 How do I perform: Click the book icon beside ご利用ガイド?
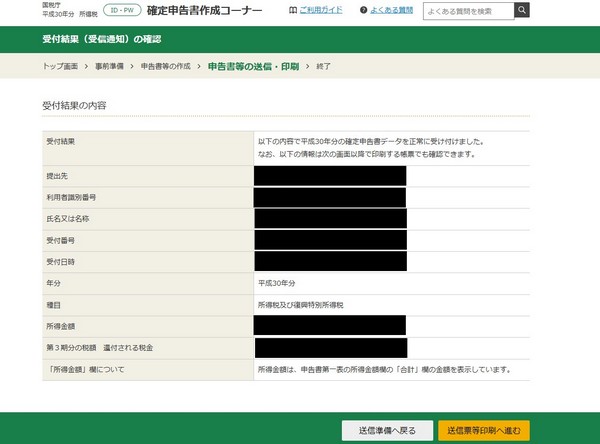click(293, 10)
